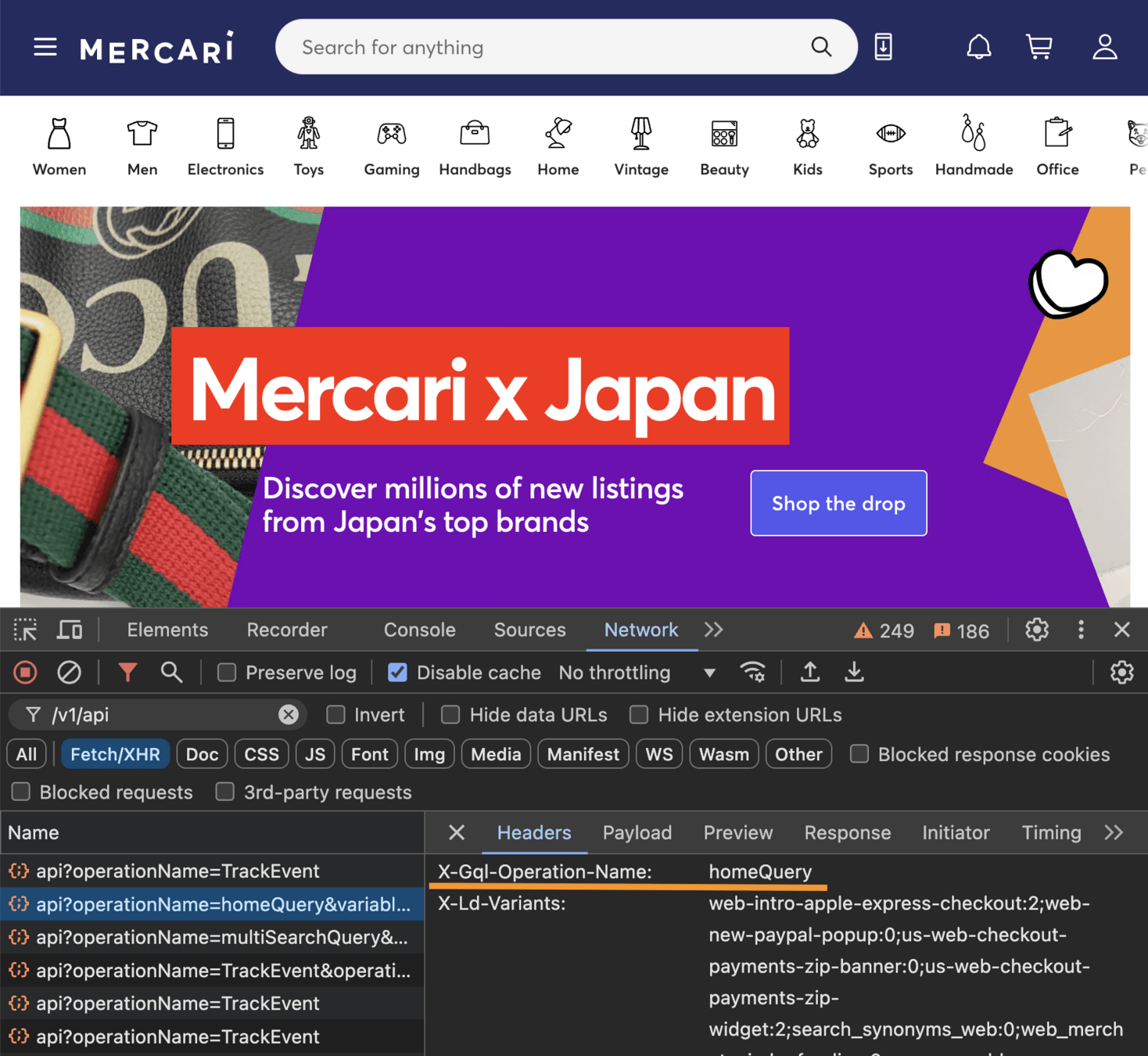Open the DevTools three-dot menu
The width and height of the screenshot is (1148, 1056).
1081,630
